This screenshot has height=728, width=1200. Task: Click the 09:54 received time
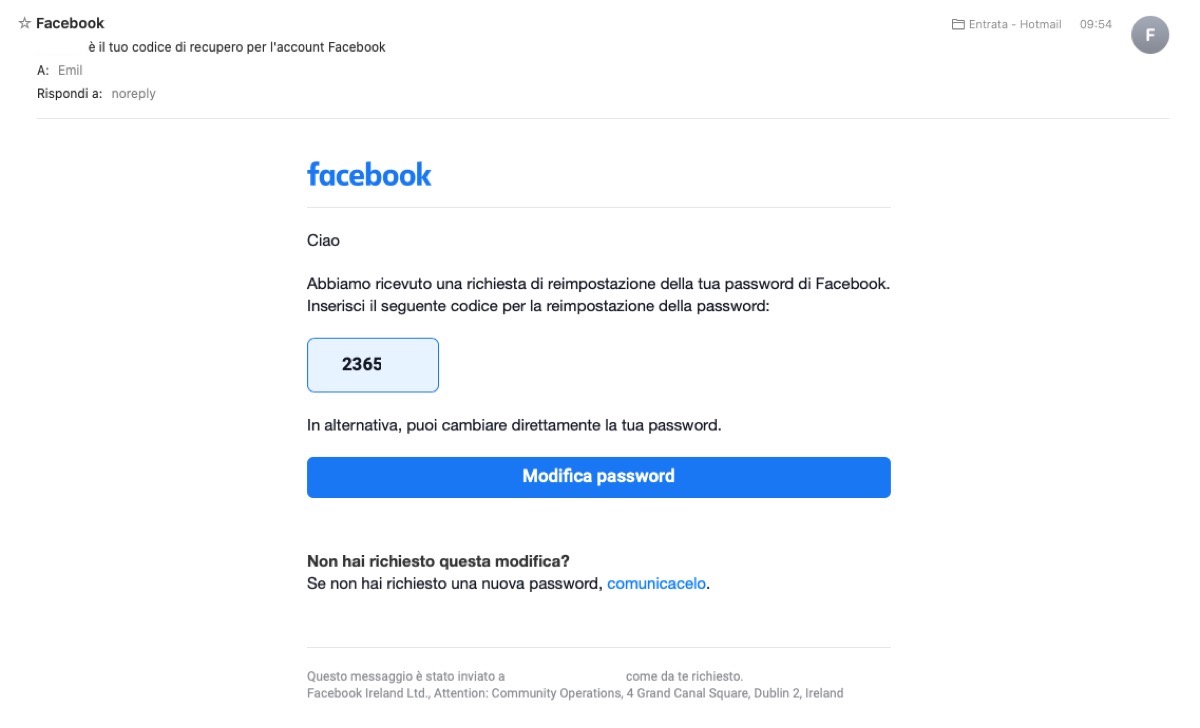pos(1096,24)
